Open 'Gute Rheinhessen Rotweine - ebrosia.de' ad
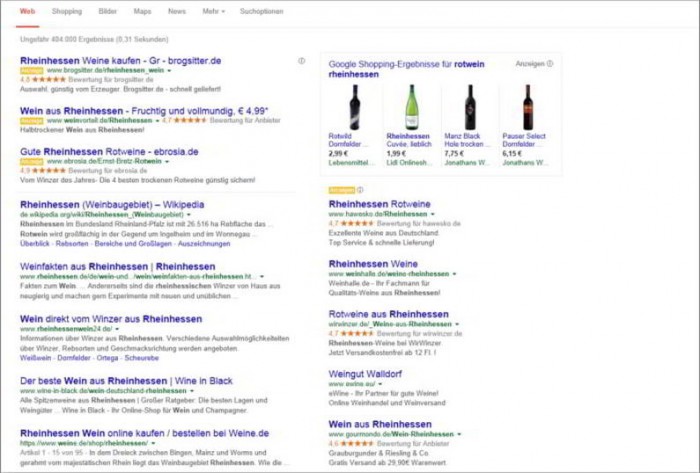Screen dimensions: 700x473 (x=109, y=152)
